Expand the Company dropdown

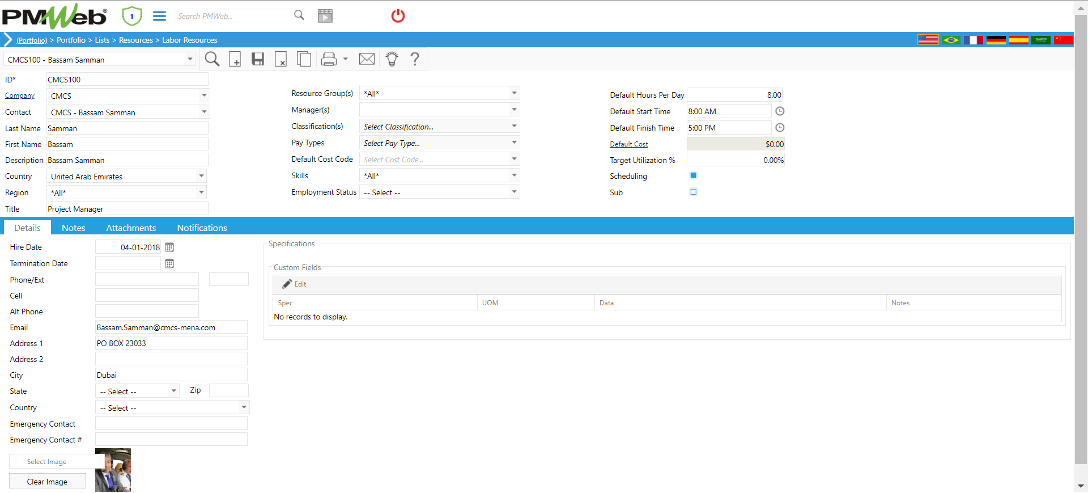(204, 96)
